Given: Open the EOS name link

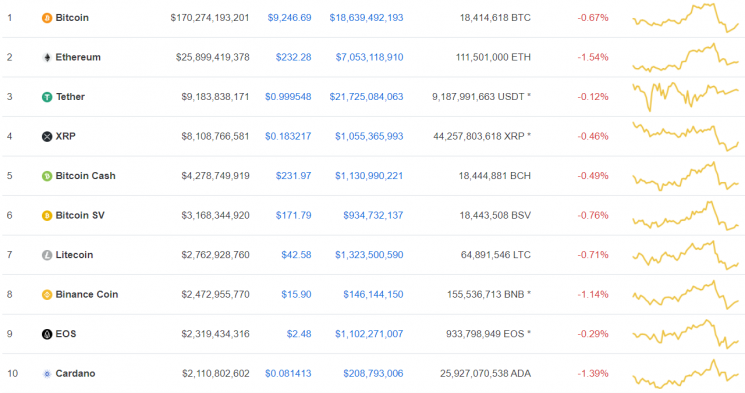Looking at the screenshot, I should (x=66, y=334).
